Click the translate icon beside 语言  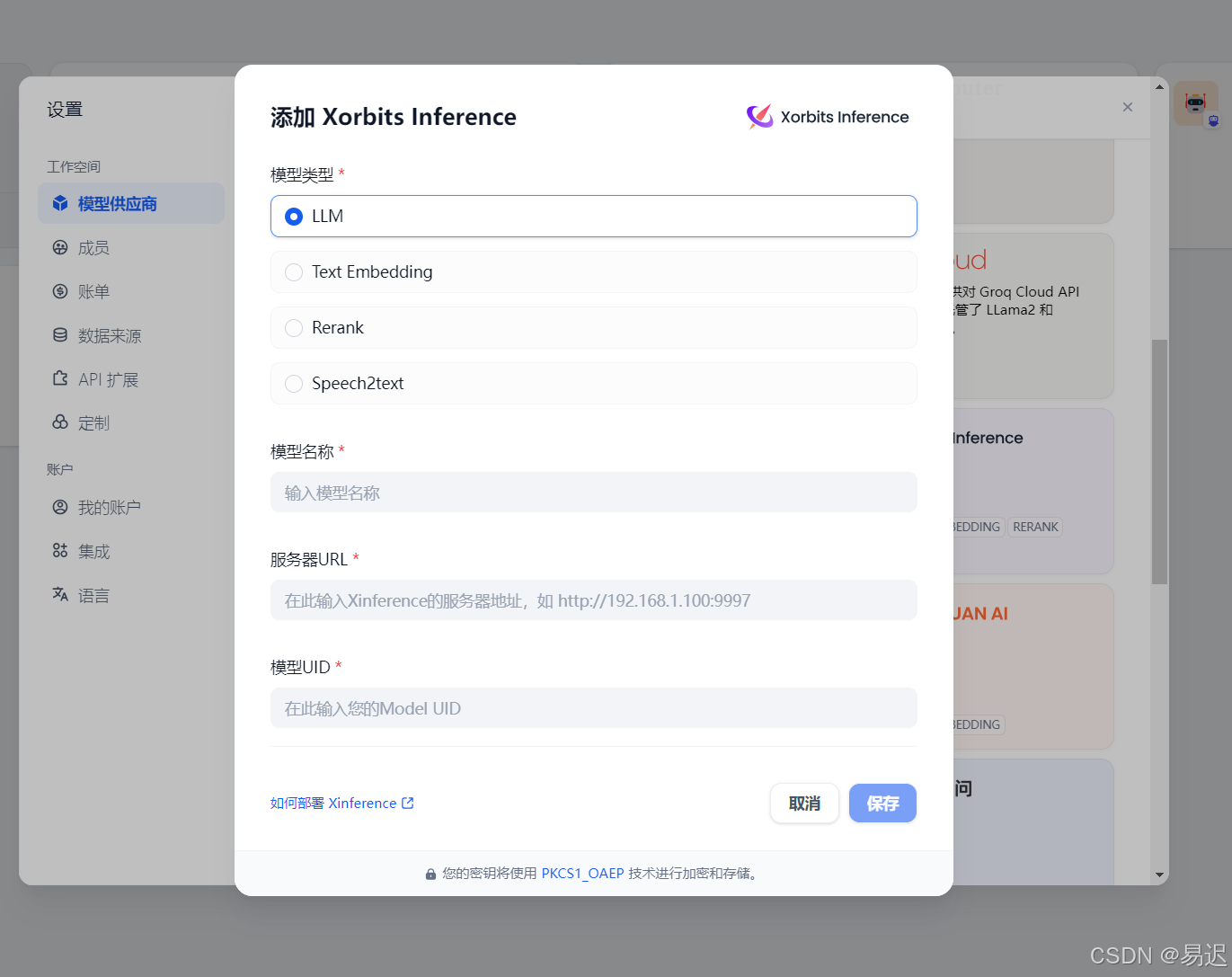click(x=60, y=594)
